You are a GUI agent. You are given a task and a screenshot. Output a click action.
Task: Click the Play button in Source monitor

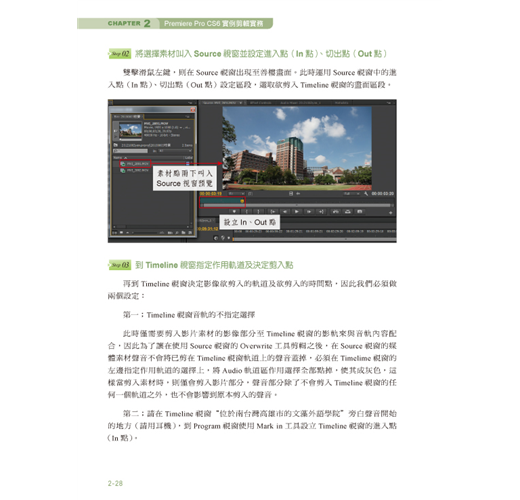pos(297,211)
